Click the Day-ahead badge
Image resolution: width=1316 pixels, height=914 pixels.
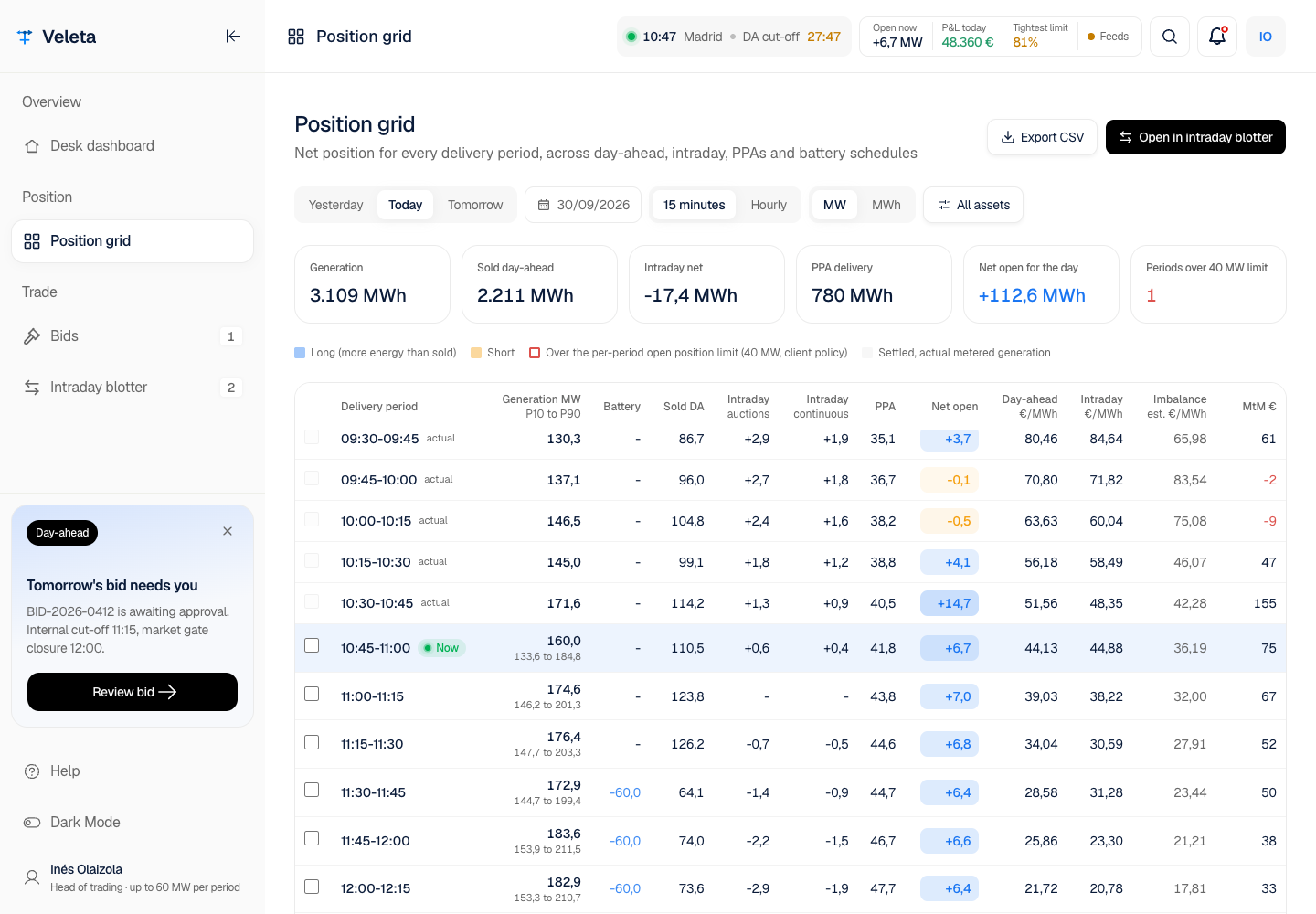click(62, 533)
